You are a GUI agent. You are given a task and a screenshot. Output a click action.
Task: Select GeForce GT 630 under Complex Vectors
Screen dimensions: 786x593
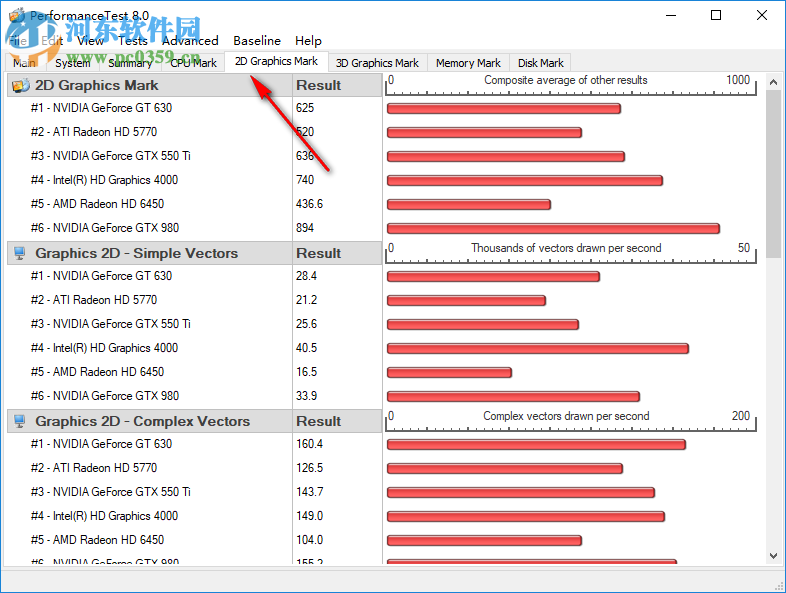pyautogui.click(x=101, y=444)
